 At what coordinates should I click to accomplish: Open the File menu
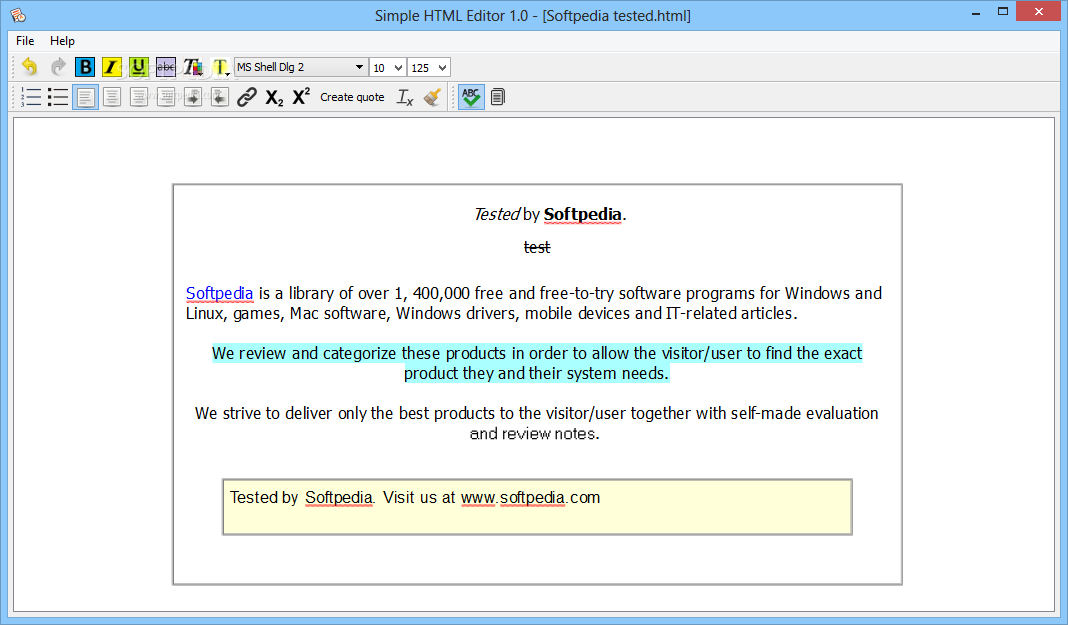[x=25, y=41]
